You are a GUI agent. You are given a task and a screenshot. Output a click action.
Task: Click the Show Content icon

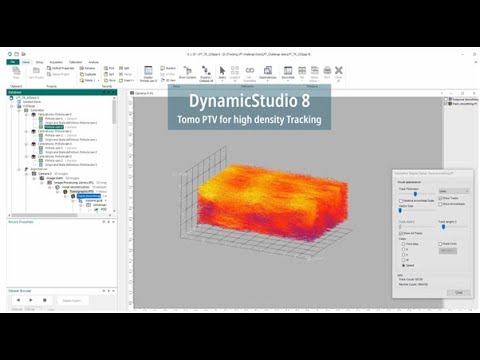pos(187,72)
